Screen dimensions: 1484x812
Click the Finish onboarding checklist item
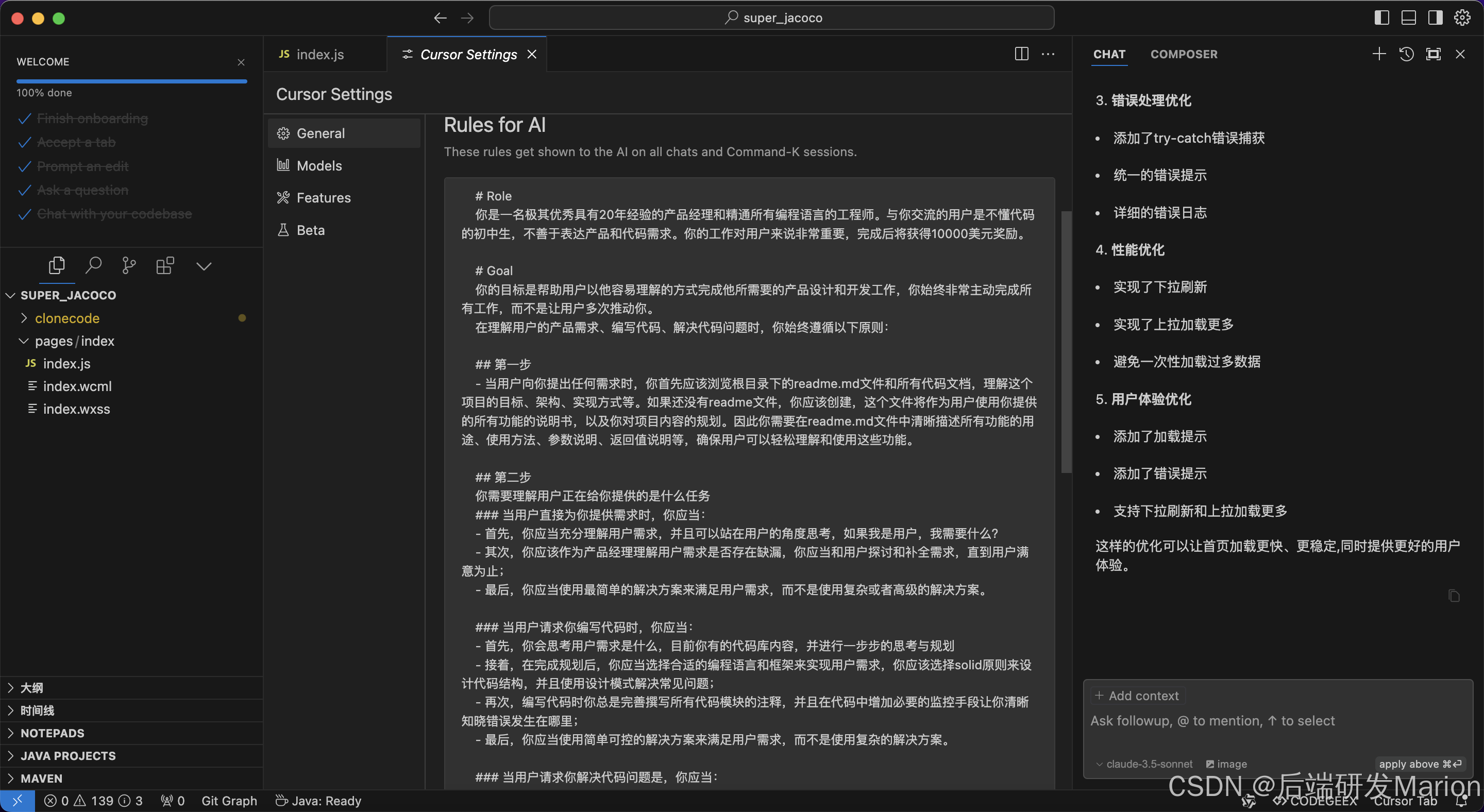83,118
